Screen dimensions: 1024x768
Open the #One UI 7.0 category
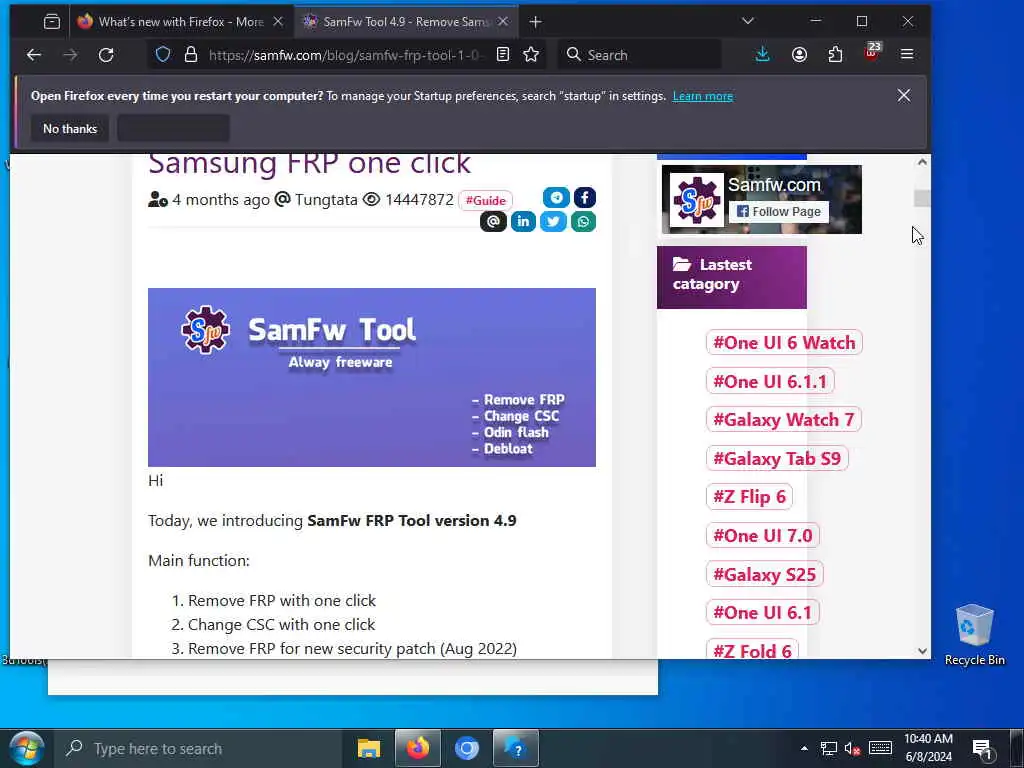(762, 536)
